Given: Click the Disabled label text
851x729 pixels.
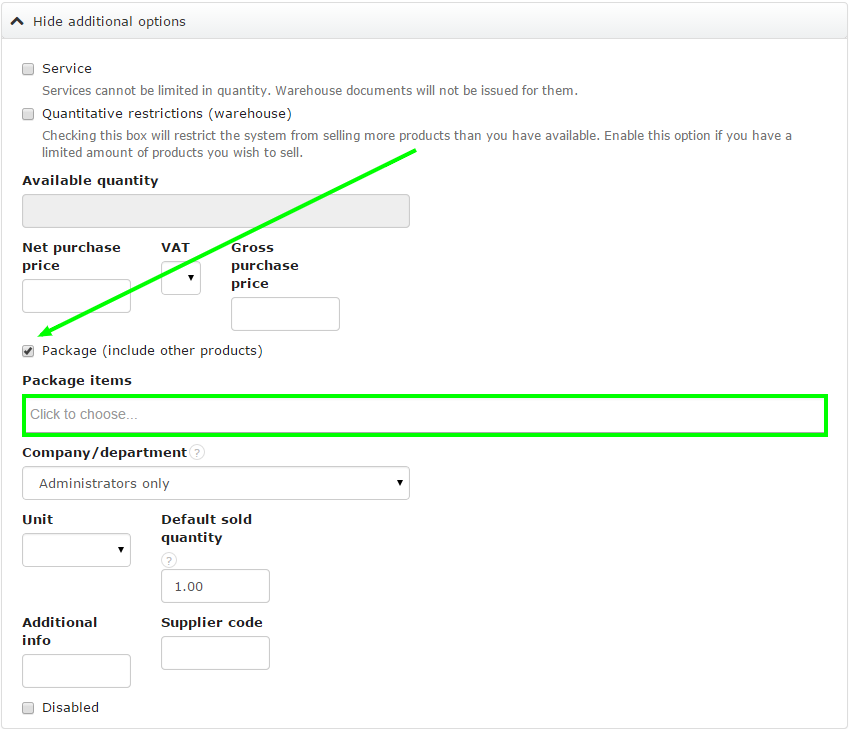Looking at the screenshot, I should 70,708.
